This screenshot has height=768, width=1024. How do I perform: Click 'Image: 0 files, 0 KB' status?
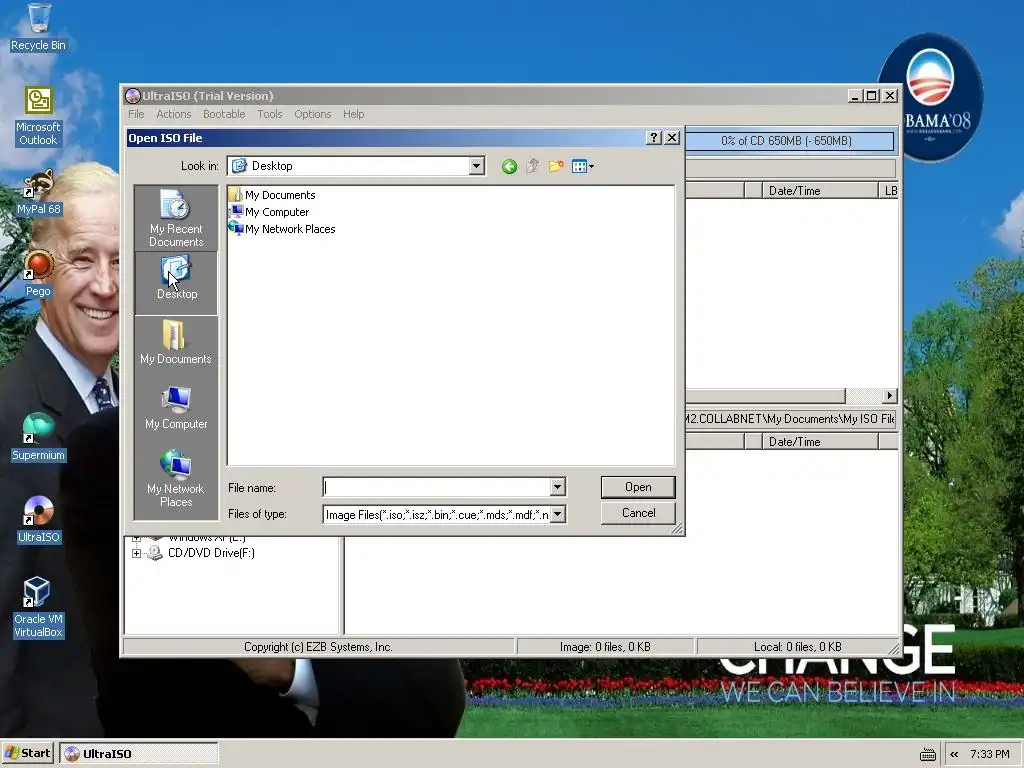click(605, 647)
